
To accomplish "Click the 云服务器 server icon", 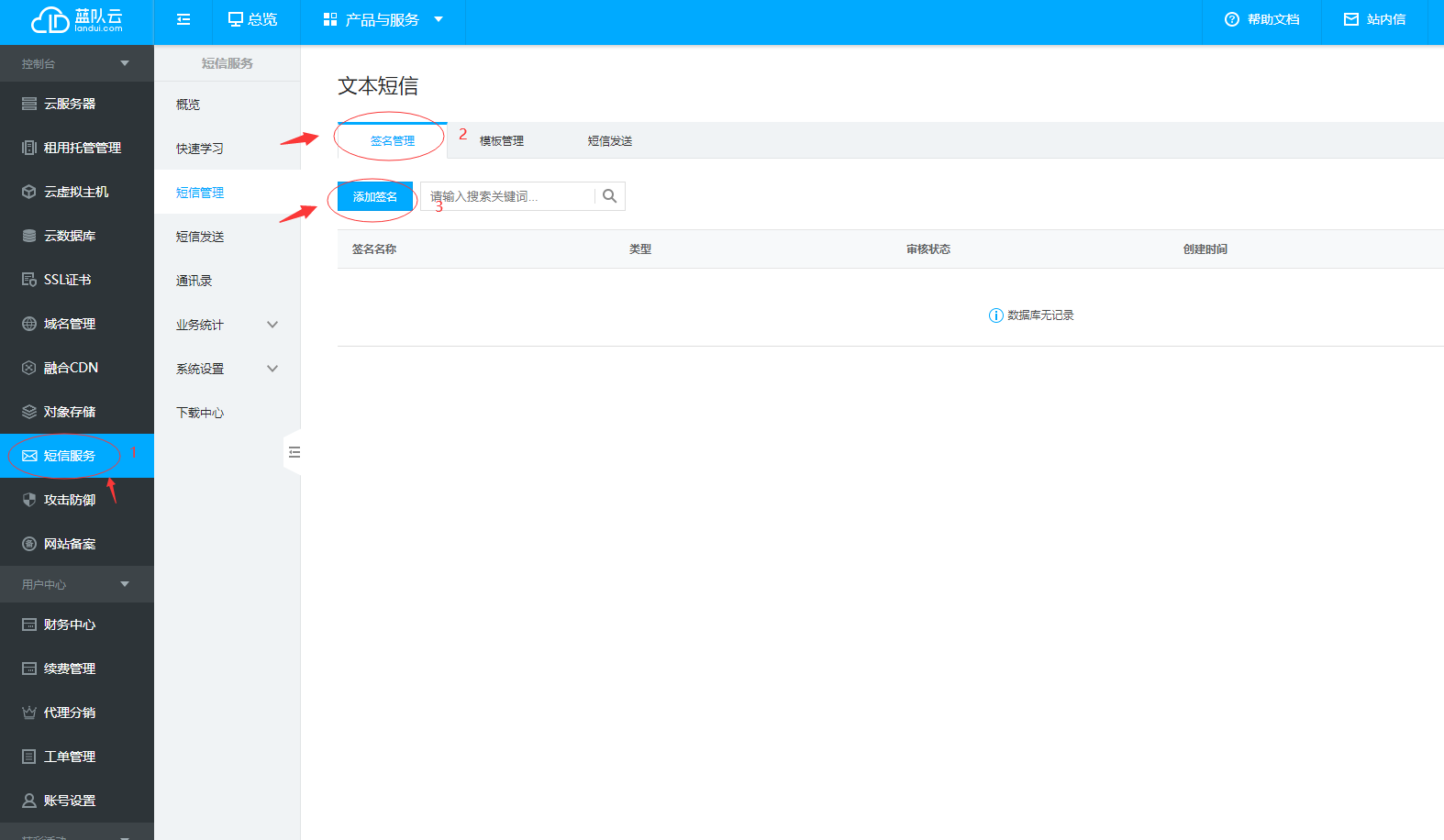I will 29,104.
